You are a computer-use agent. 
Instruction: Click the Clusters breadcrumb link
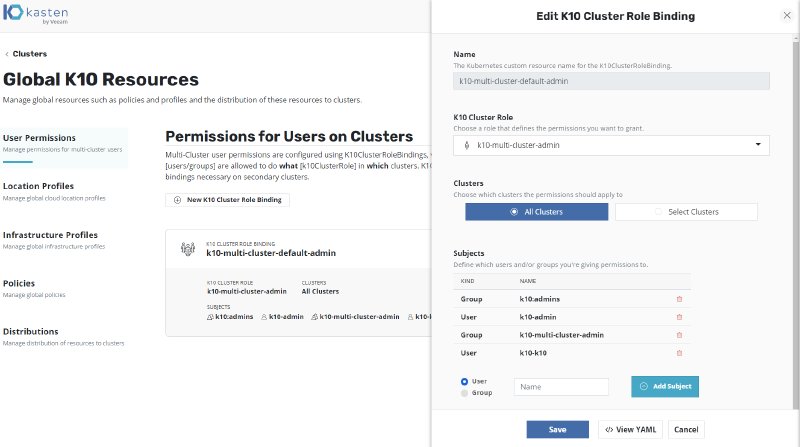(x=30, y=54)
